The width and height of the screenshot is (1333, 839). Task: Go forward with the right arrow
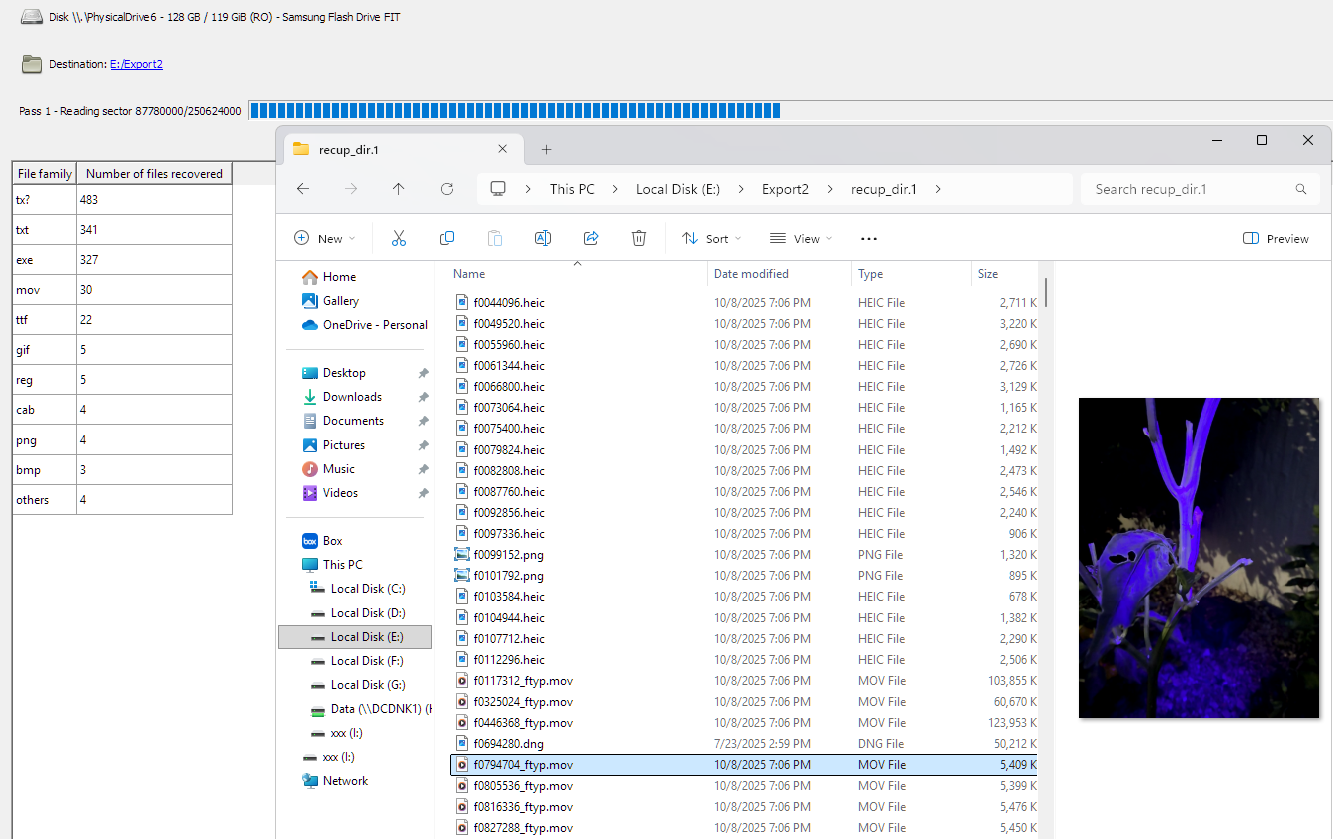point(351,189)
